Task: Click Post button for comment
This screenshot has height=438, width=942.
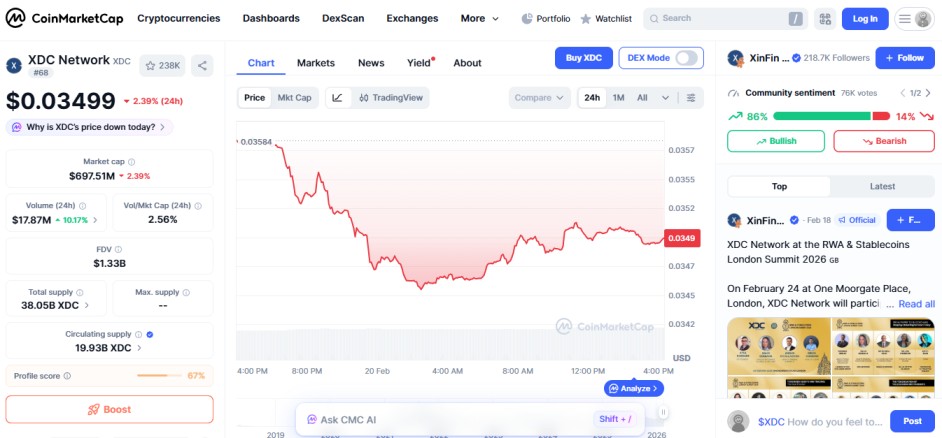Action: tap(912, 421)
